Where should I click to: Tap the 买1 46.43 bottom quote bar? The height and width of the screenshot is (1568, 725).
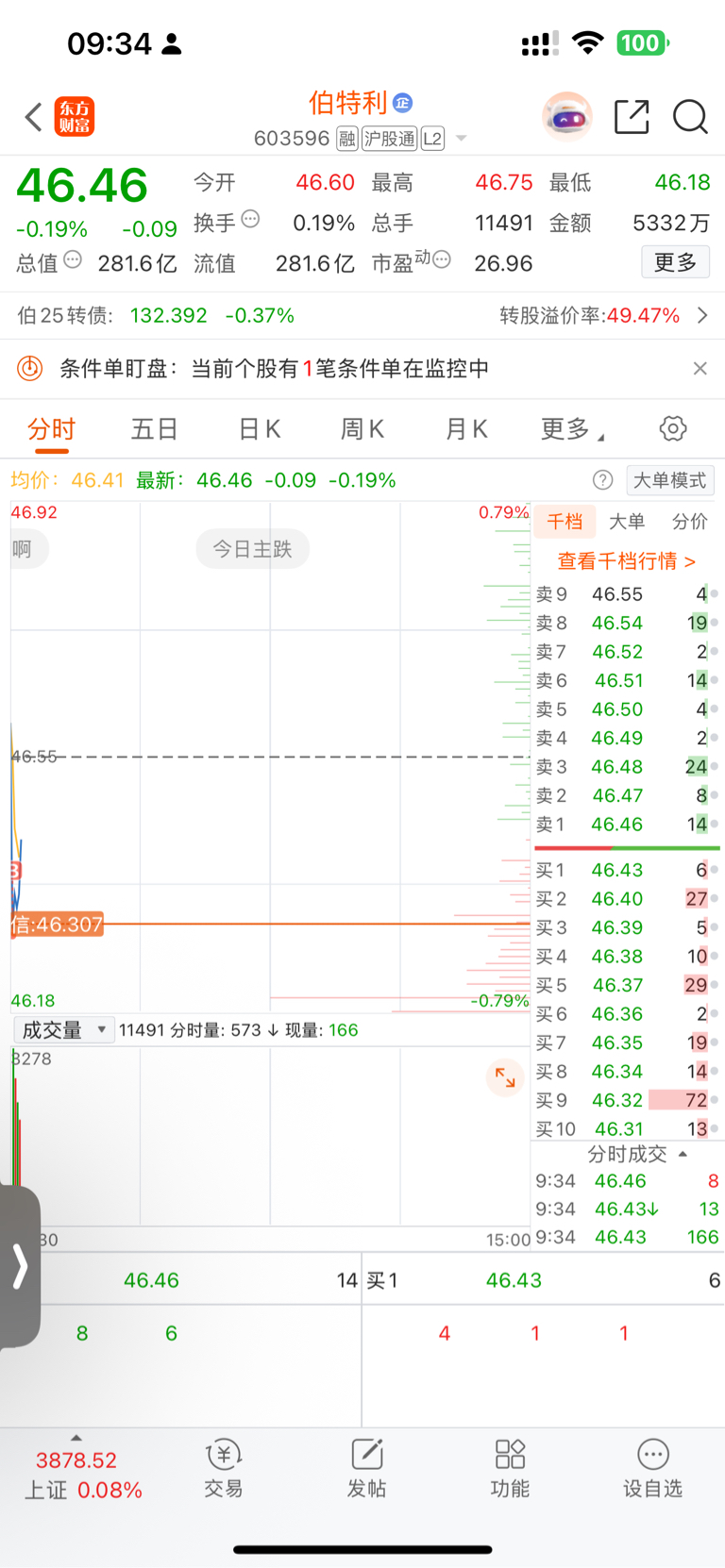pos(544,1280)
